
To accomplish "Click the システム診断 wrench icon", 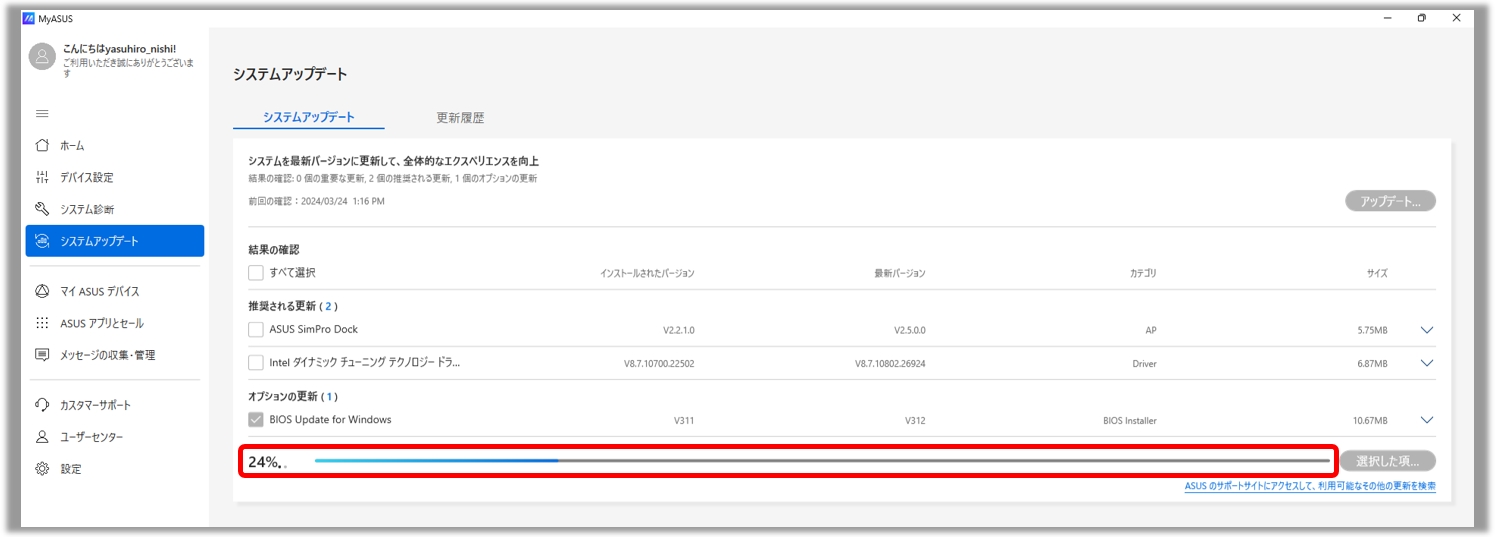I will 42,209.
